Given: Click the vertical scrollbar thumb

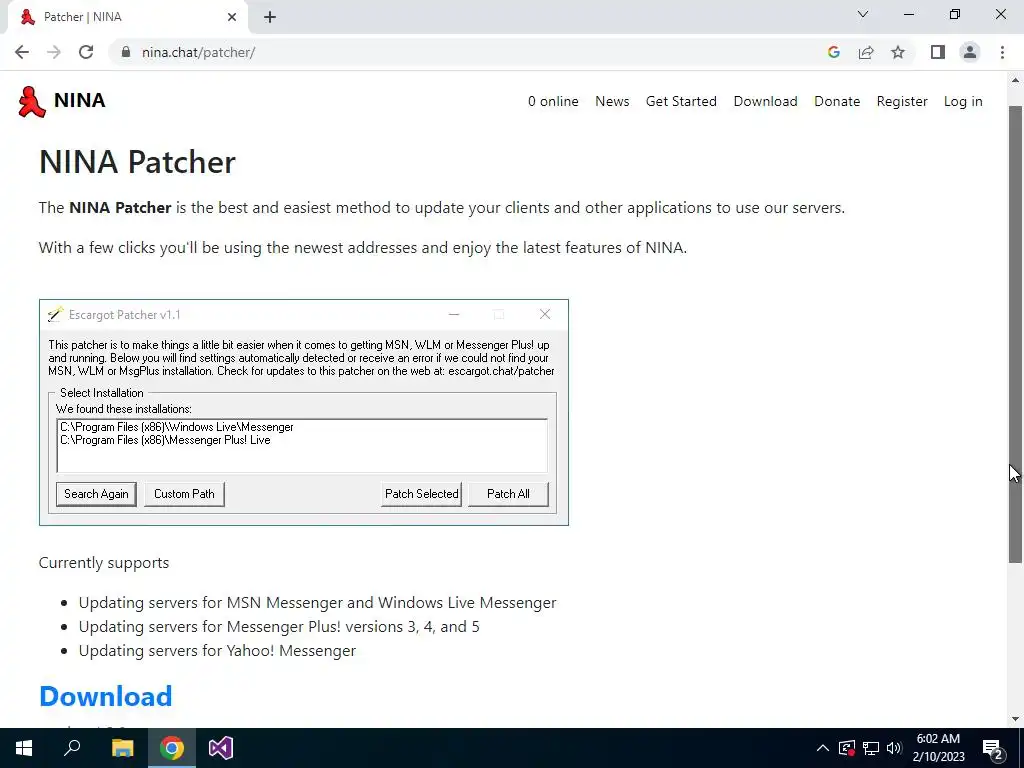Looking at the screenshot, I should pos(1015,334).
